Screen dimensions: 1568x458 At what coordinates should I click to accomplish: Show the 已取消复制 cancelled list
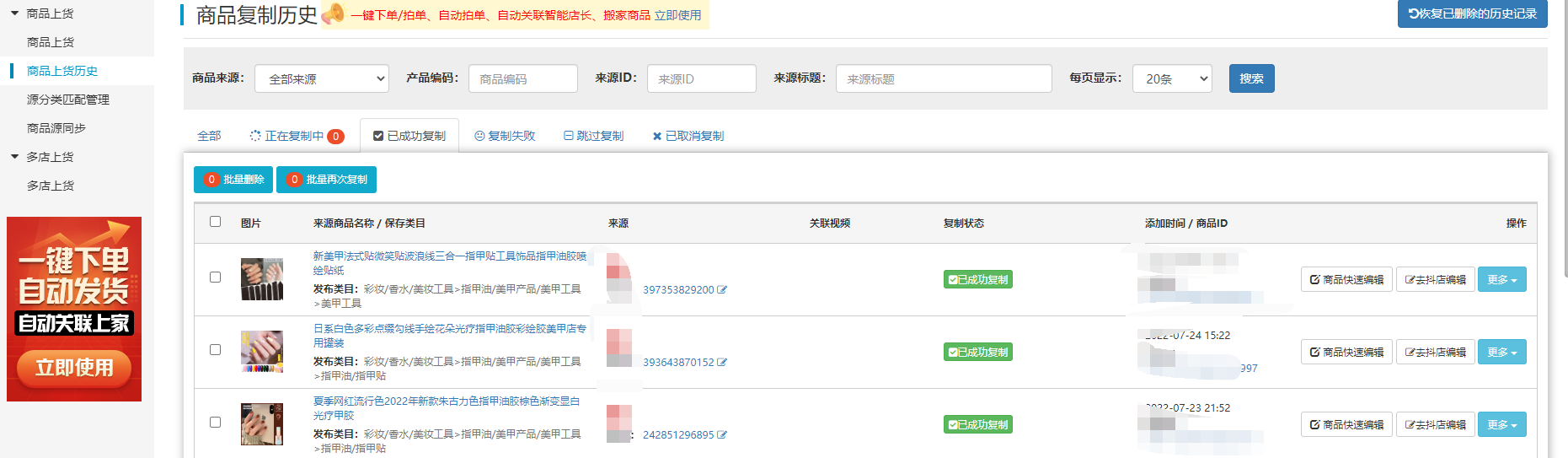[688, 136]
